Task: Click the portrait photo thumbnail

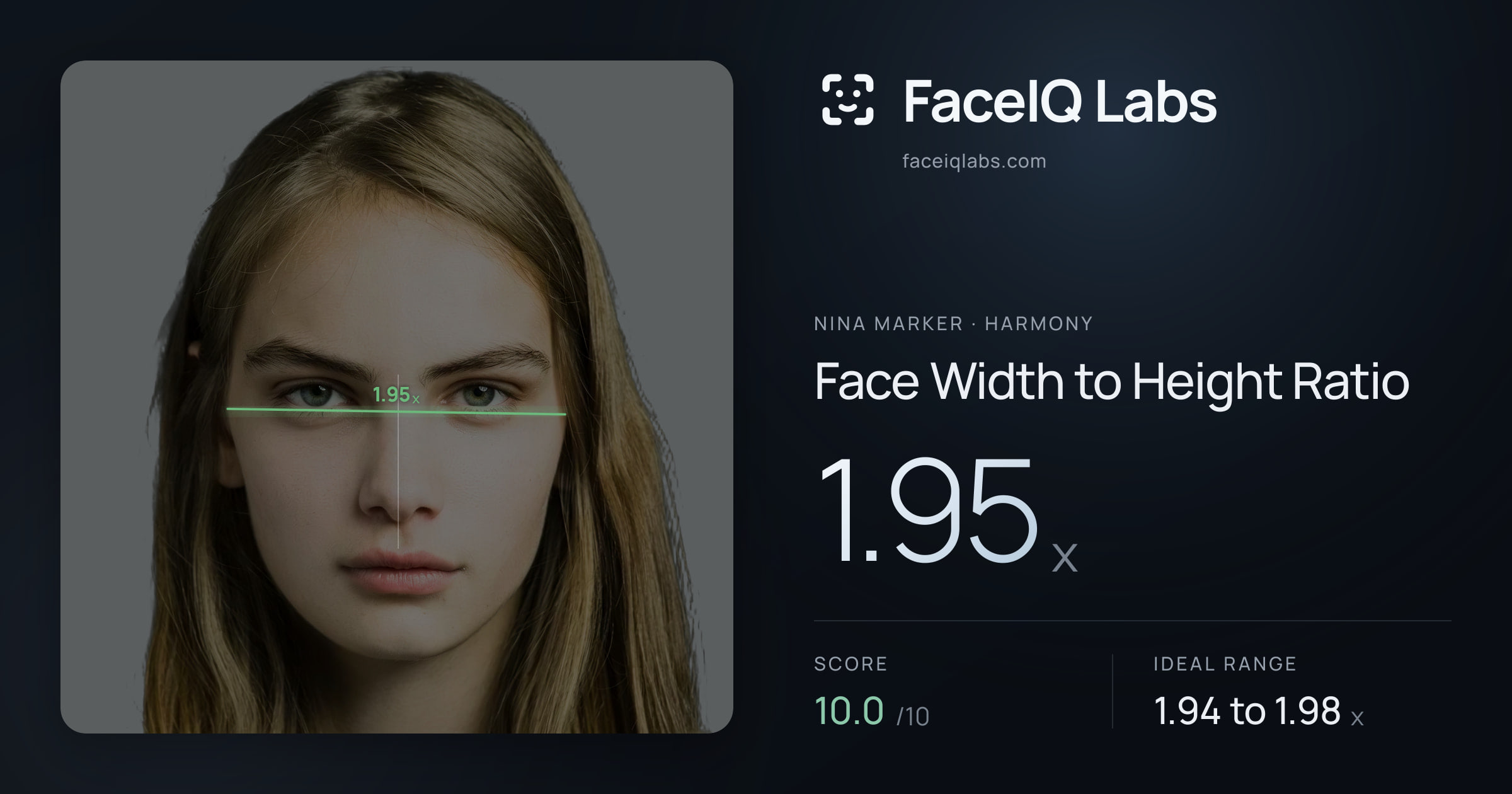Action: [397, 397]
